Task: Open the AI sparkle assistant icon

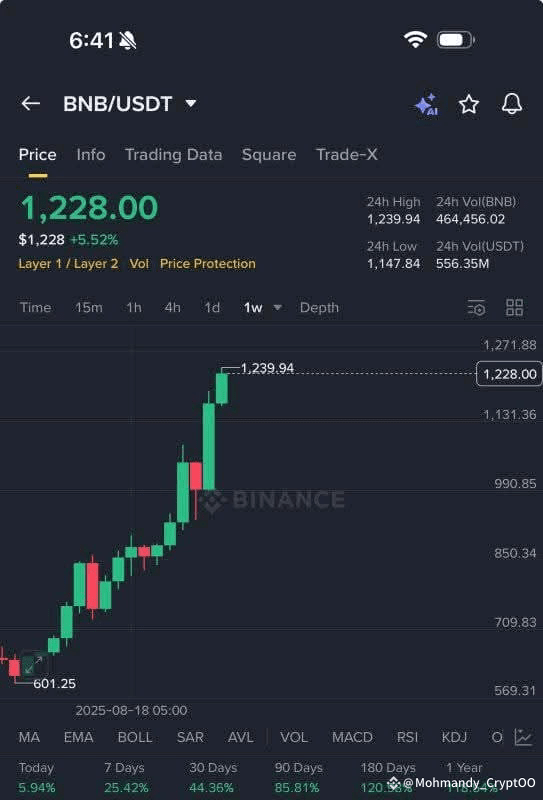Action: point(426,104)
